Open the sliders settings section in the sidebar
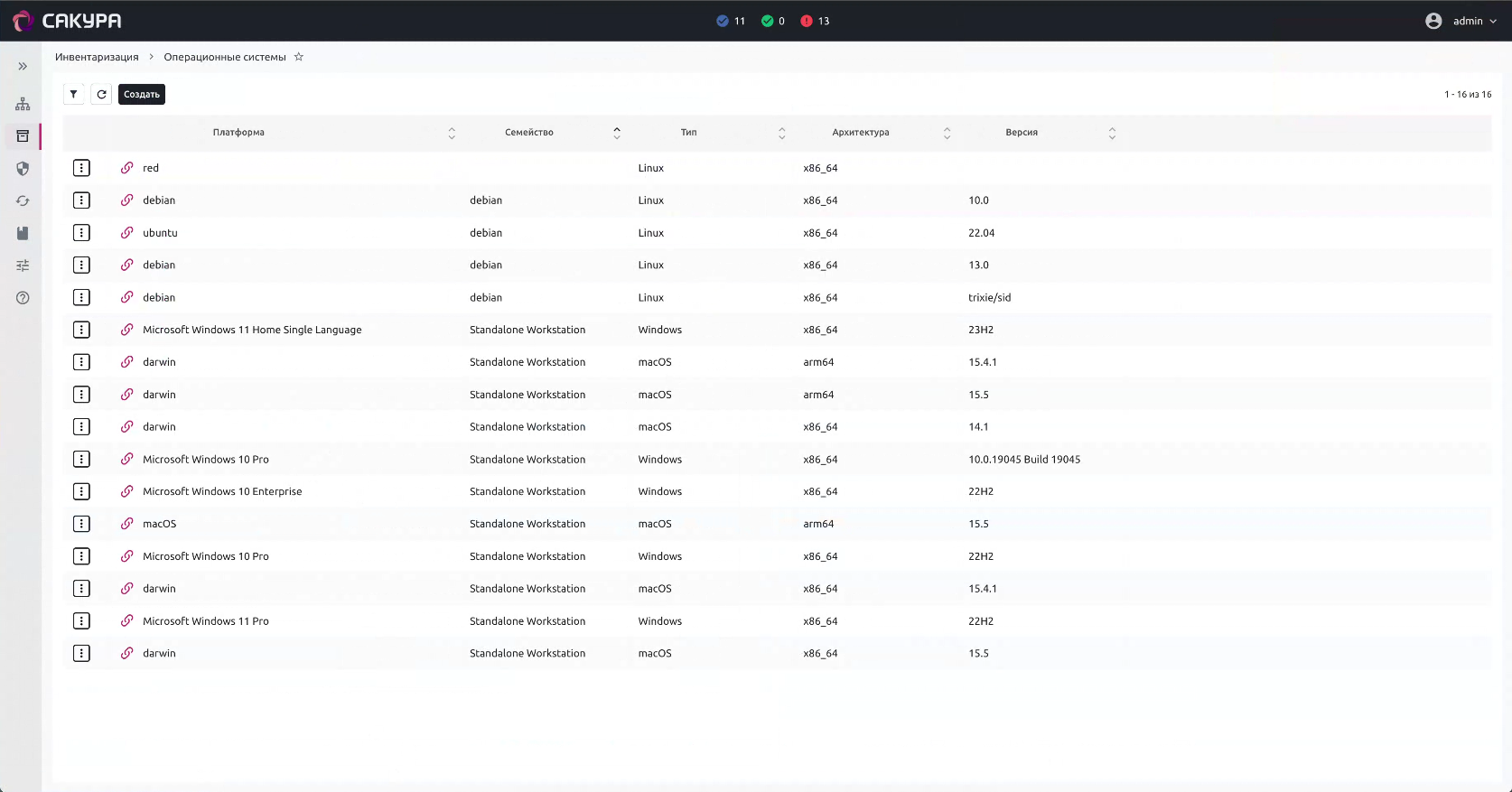This screenshot has height=792, width=1512. pyautogui.click(x=23, y=266)
